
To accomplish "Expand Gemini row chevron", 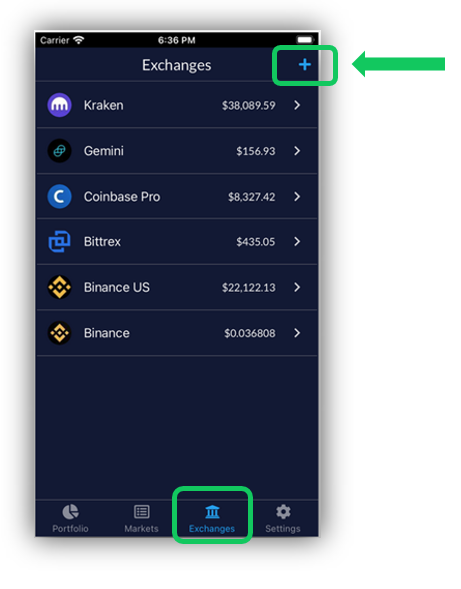I will tap(297, 151).
